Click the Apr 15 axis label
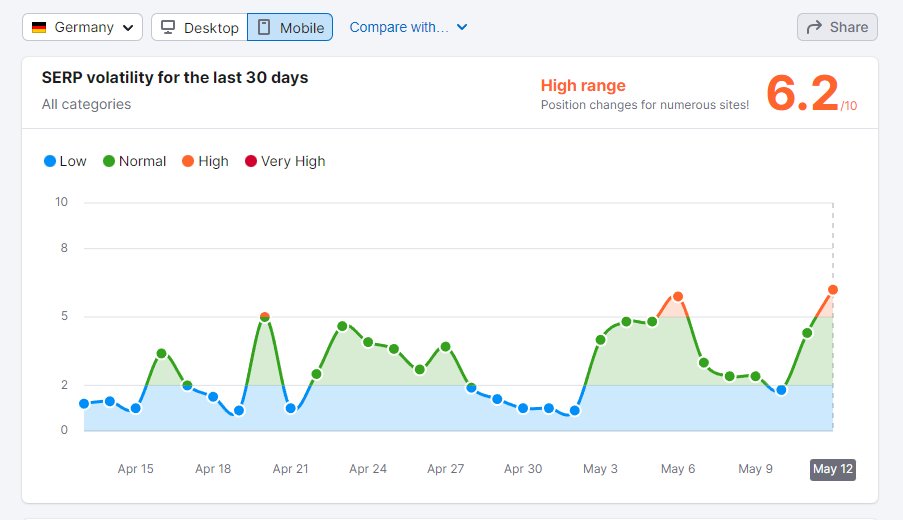 pyautogui.click(x=136, y=469)
